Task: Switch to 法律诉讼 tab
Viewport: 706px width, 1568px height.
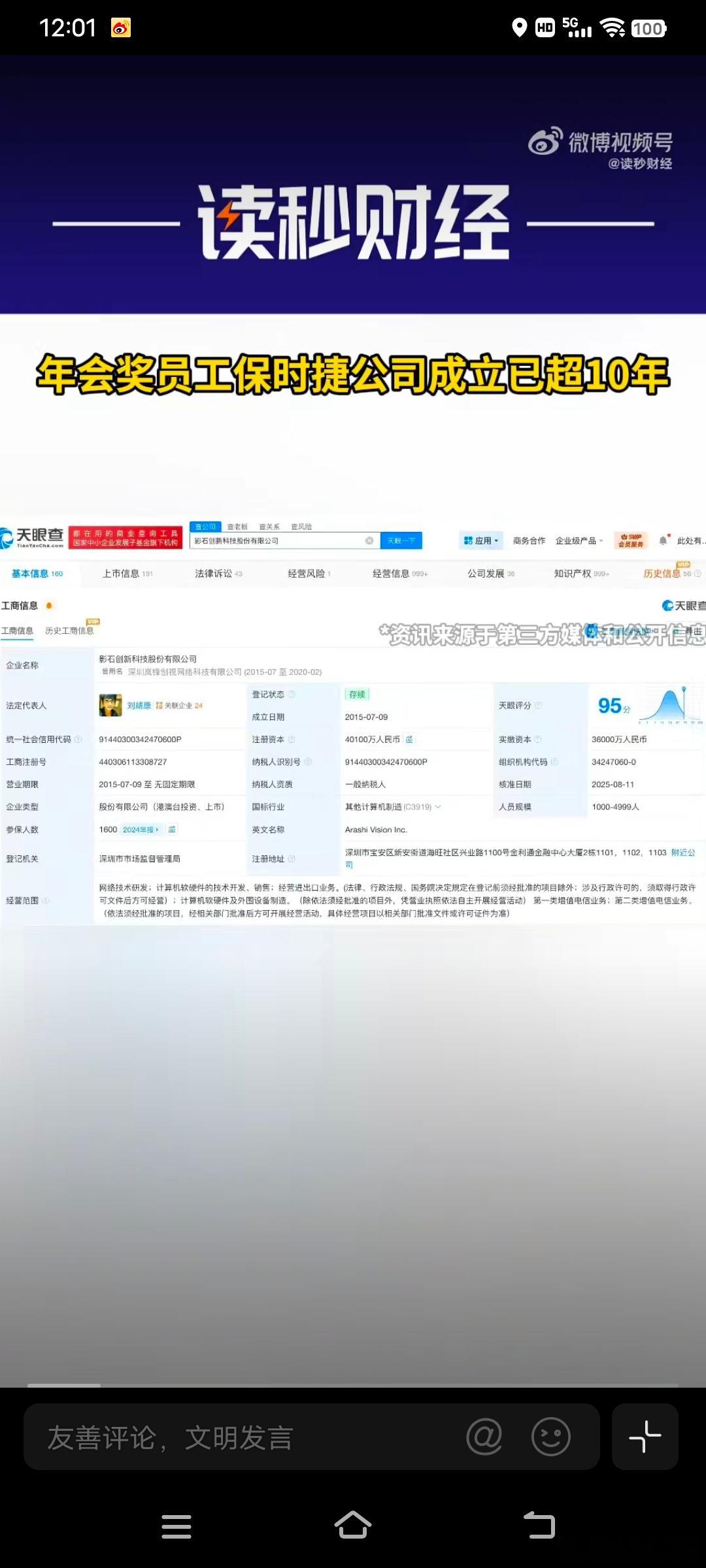Action: [x=218, y=573]
